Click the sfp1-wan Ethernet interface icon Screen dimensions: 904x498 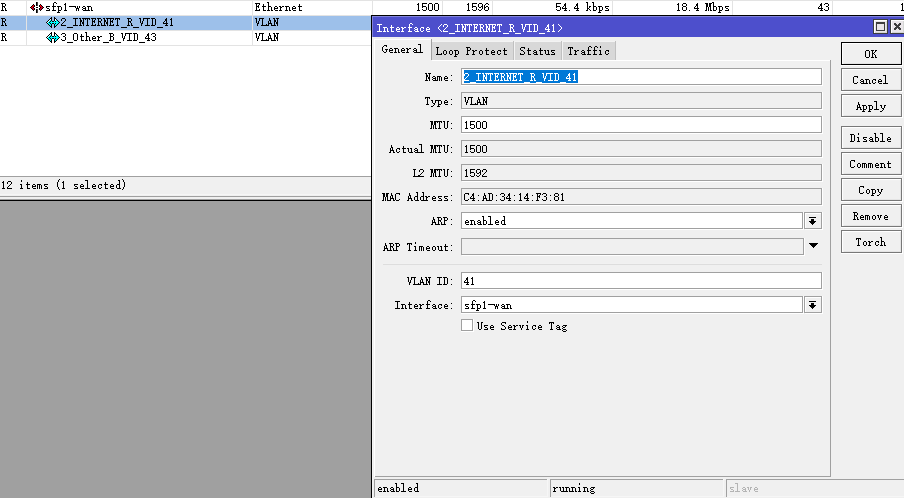click(37, 7)
